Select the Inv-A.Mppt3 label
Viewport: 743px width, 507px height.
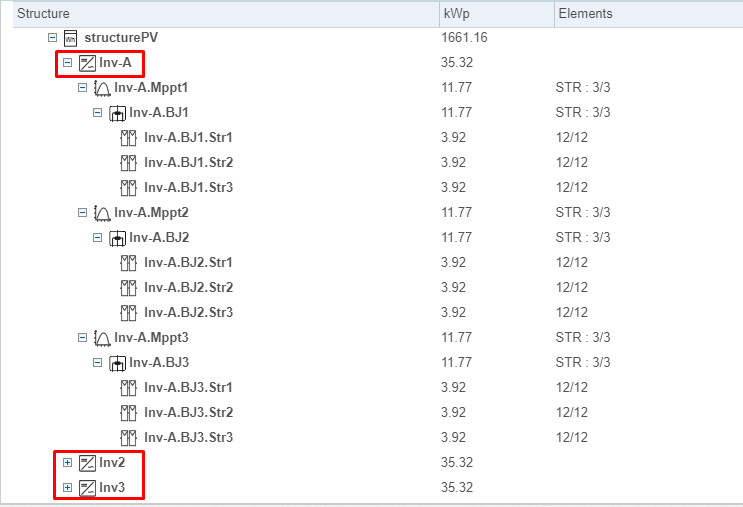(151, 338)
